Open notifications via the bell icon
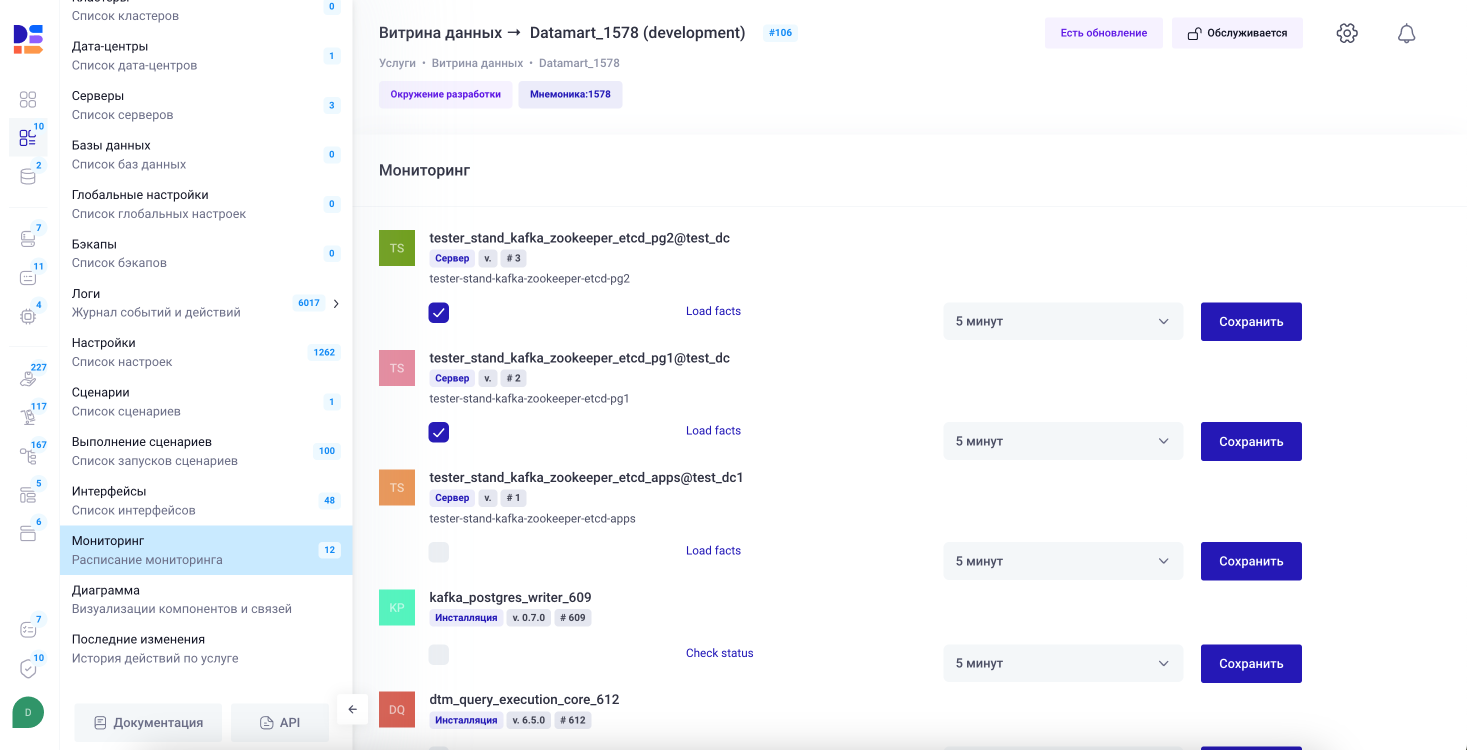This screenshot has width=1467, height=750. [x=1406, y=32]
